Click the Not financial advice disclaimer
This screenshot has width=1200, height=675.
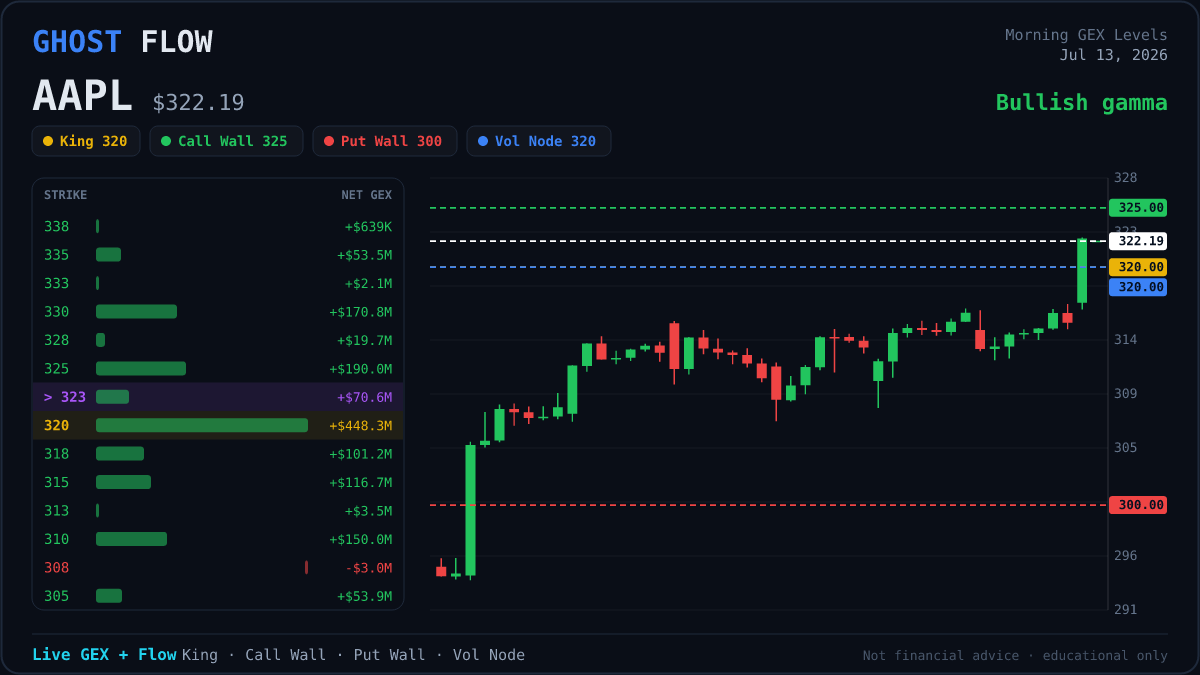(1015, 656)
